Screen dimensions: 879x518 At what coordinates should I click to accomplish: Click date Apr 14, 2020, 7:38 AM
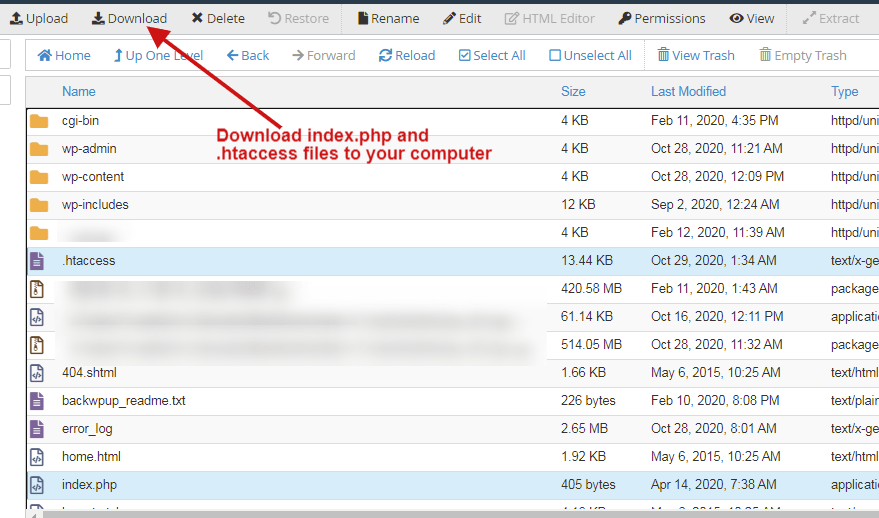pos(714,485)
